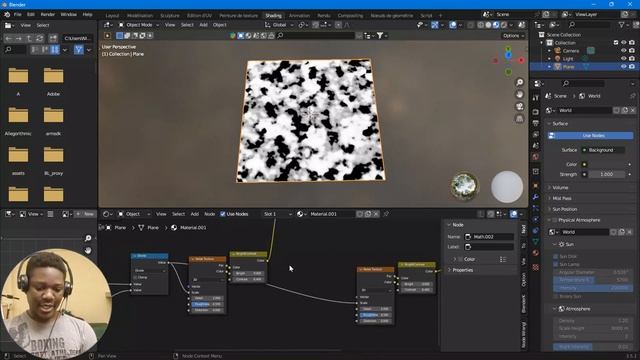Open the Render menu
The height and width of the screenshot is (360, 640).
click(x=47, y=14)
